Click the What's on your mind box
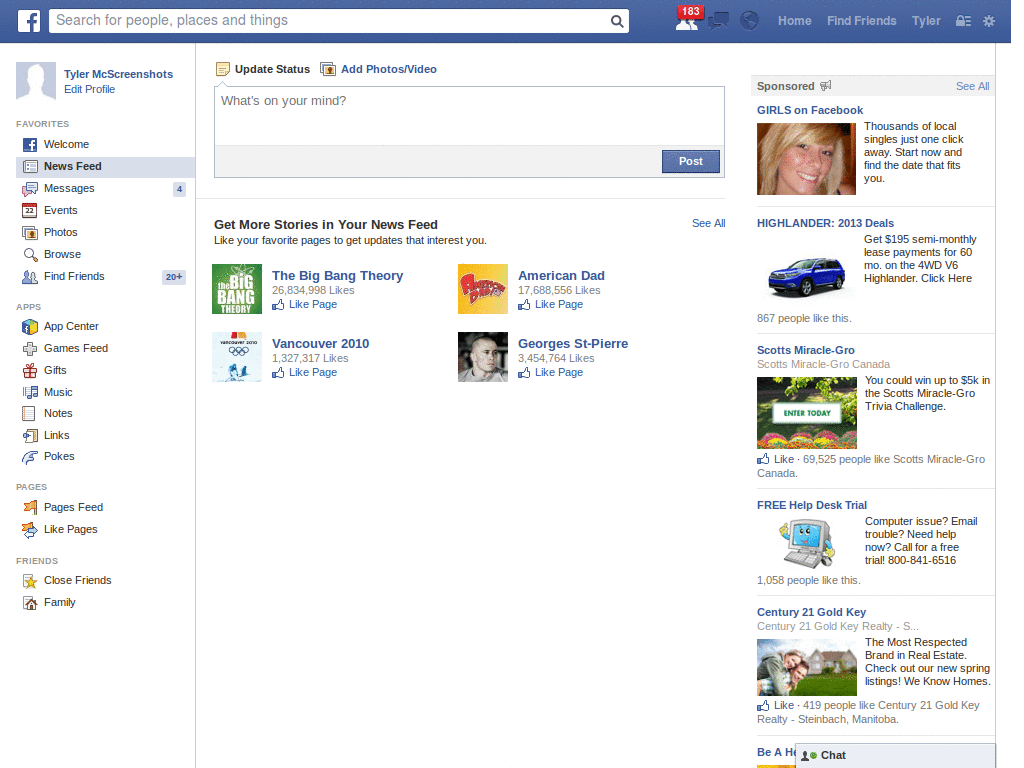This screenshot has height=768, width=1024. (469, 116)
